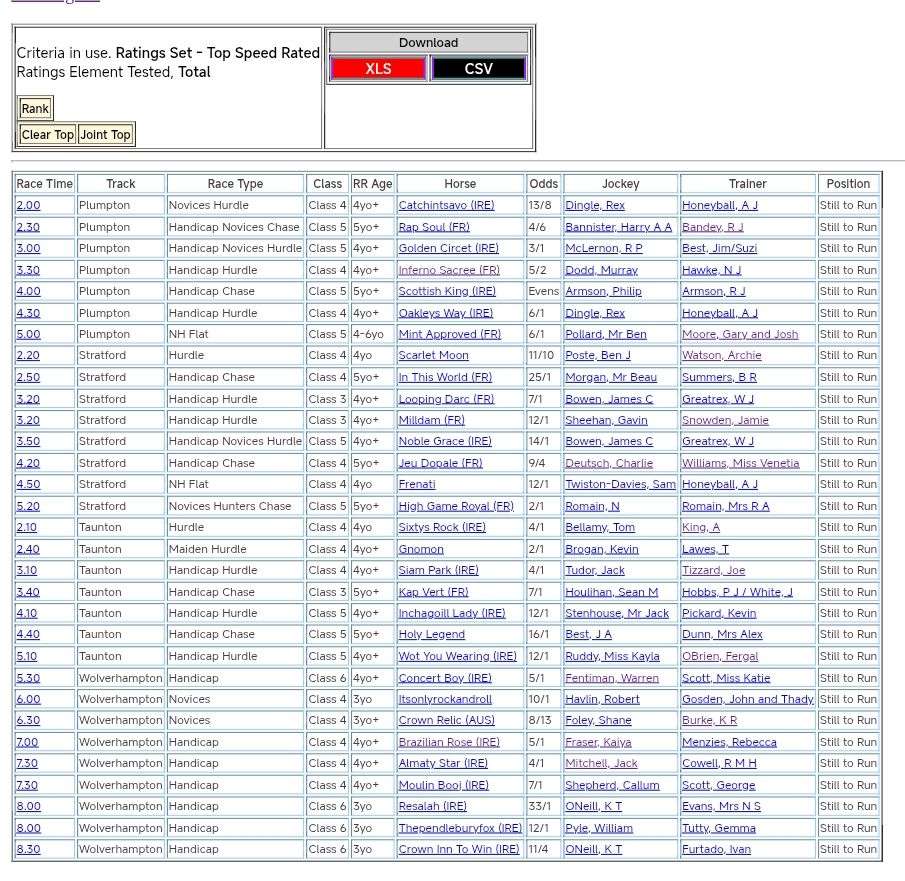Download ratings as CSV file
The height and width of the screenshot is (881, 905).
pyautogui.click(x=478, y=69)
